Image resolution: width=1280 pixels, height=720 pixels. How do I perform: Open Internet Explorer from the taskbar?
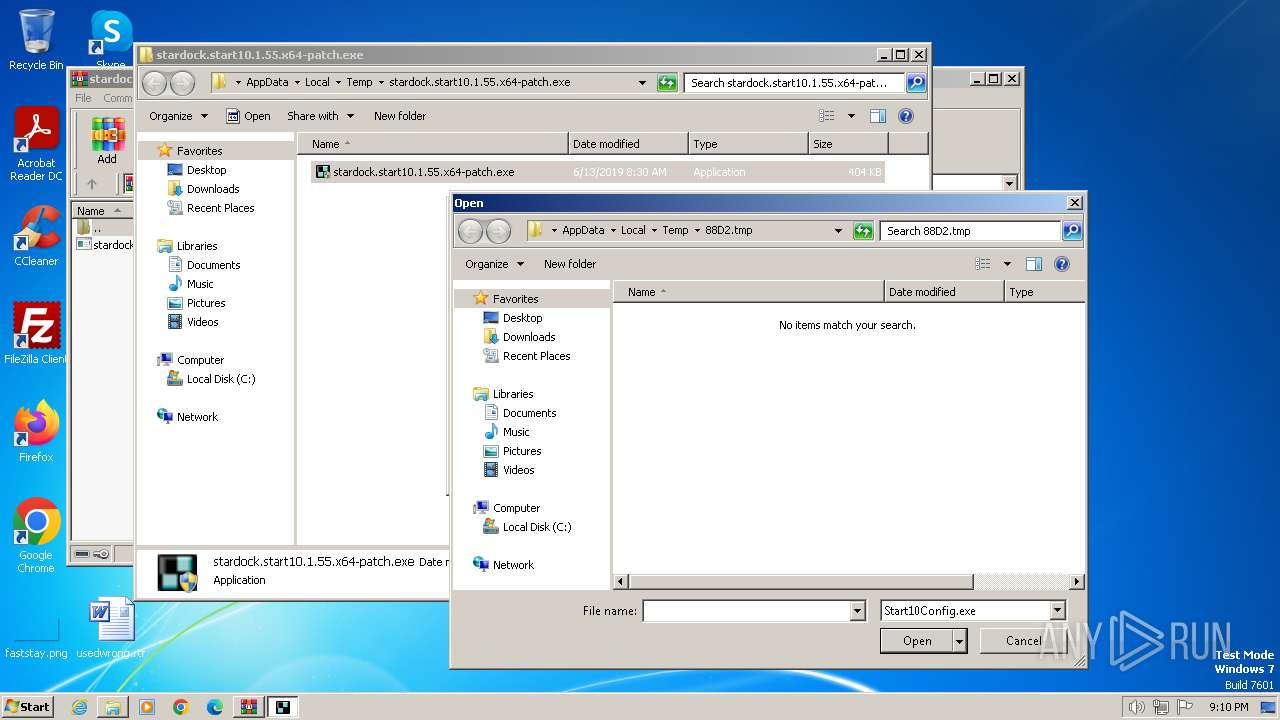tap(79, 707)
